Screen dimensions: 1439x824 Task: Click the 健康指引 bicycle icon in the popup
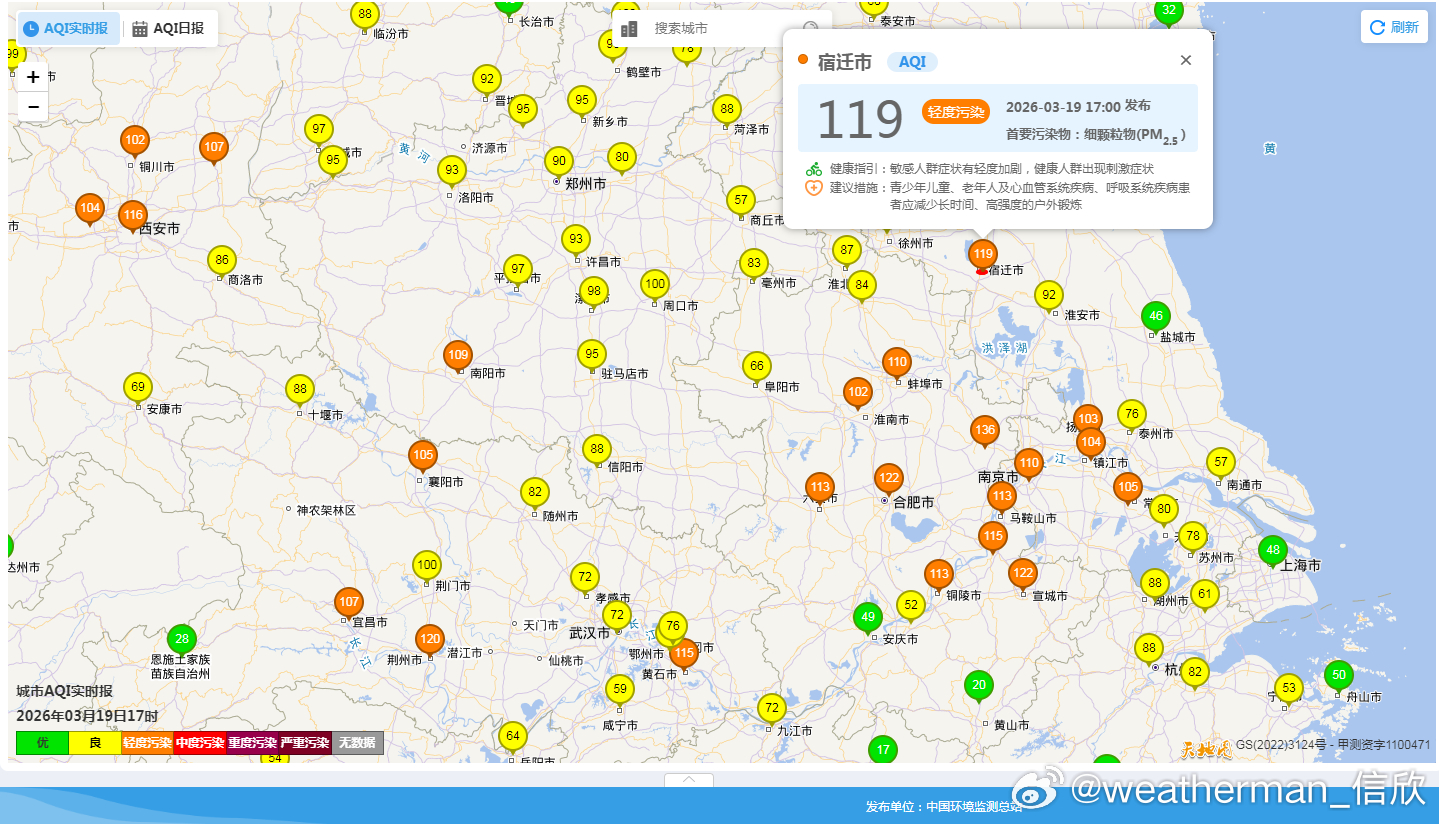pyautogui.click(x=814, y=169)
